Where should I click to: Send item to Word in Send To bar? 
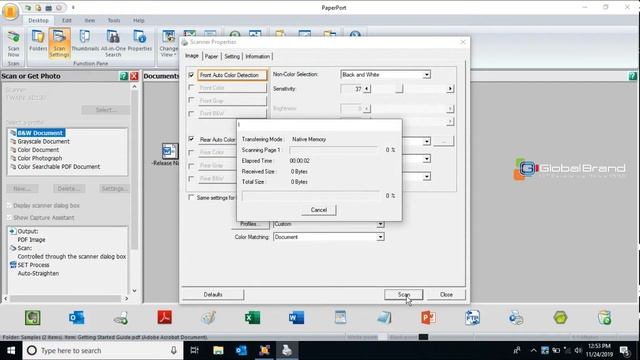(x=296, y=318)
